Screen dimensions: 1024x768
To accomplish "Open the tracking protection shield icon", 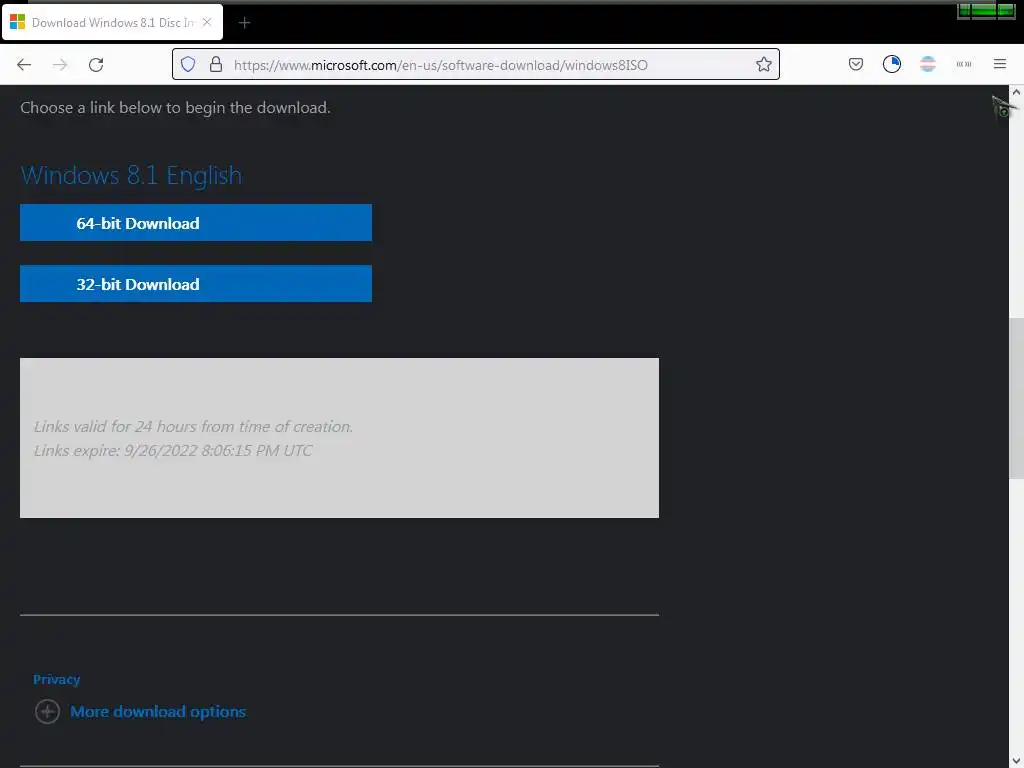I will [188, 64].
